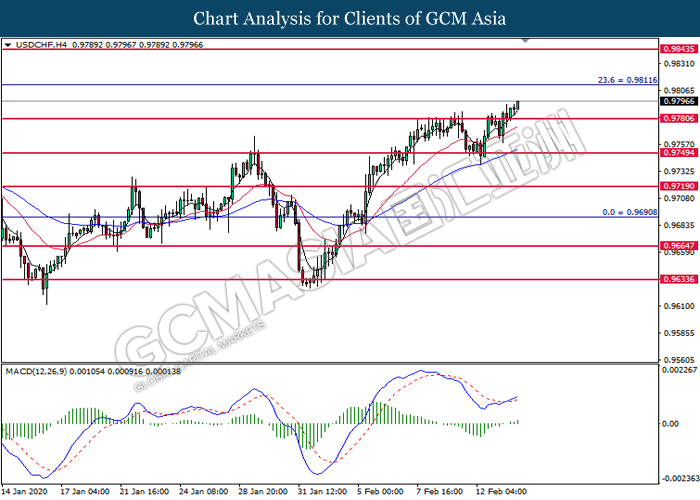Click the 0.96647 support price tag

point(675,245)
